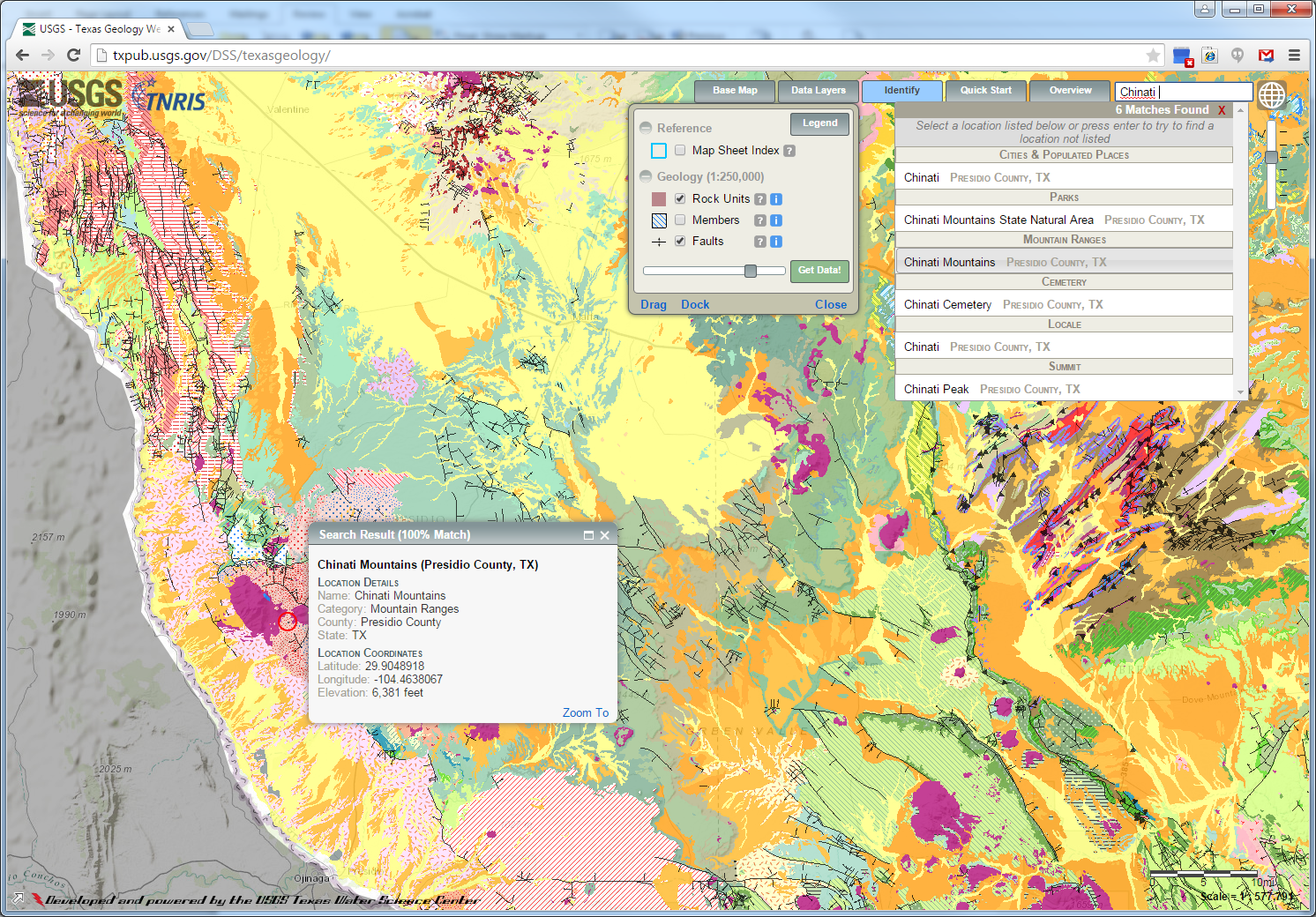Click the Faults help question icon
The width and height of the screenshot is (1316, 917).
pyautogui.click(x=759, y=242)
